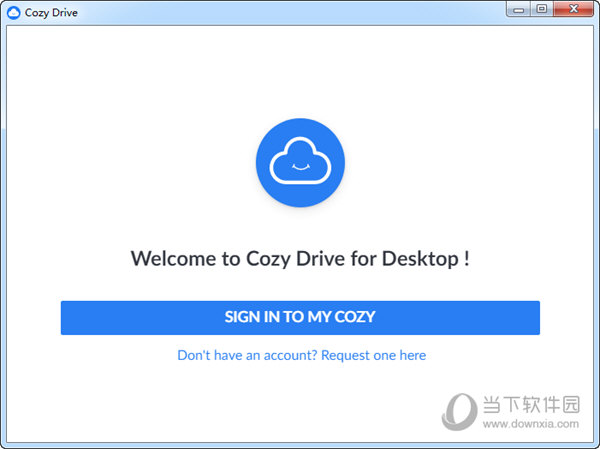Image resolution: width=600 pixels, height=449 pixels.
Task: Click the Cozy cloud logo in the center
Action: pos(300,163)
